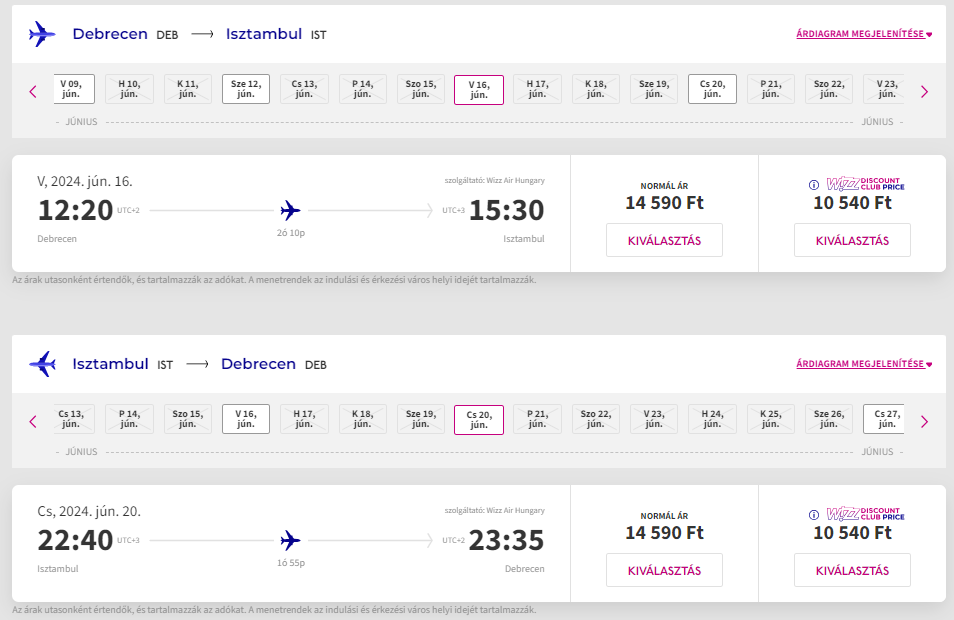Screen dimensions: 954x620
Task: Select outbound date V 09, jún.
Action: tap(74, 89)
